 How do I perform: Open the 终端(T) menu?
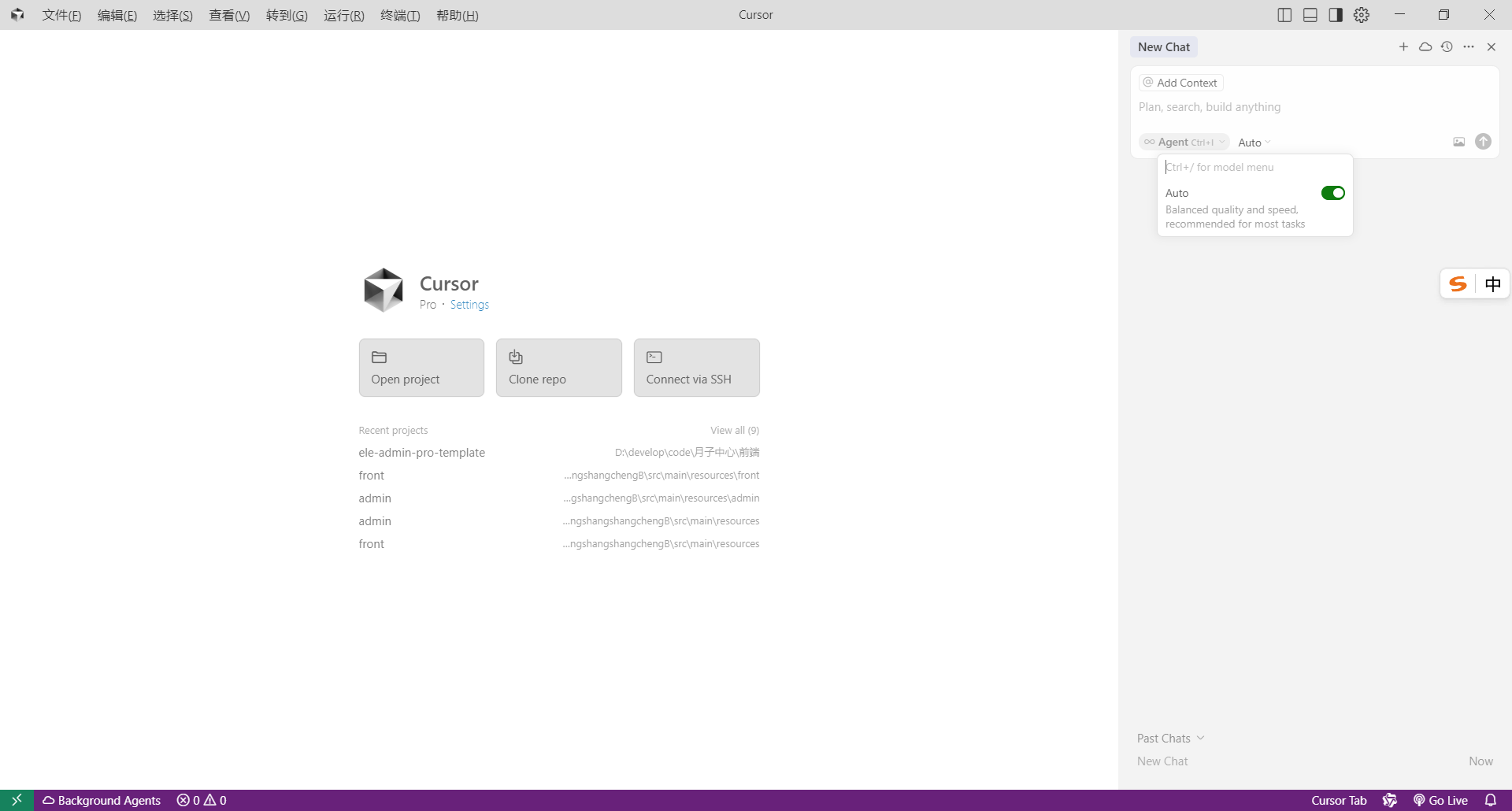point(400,15)
